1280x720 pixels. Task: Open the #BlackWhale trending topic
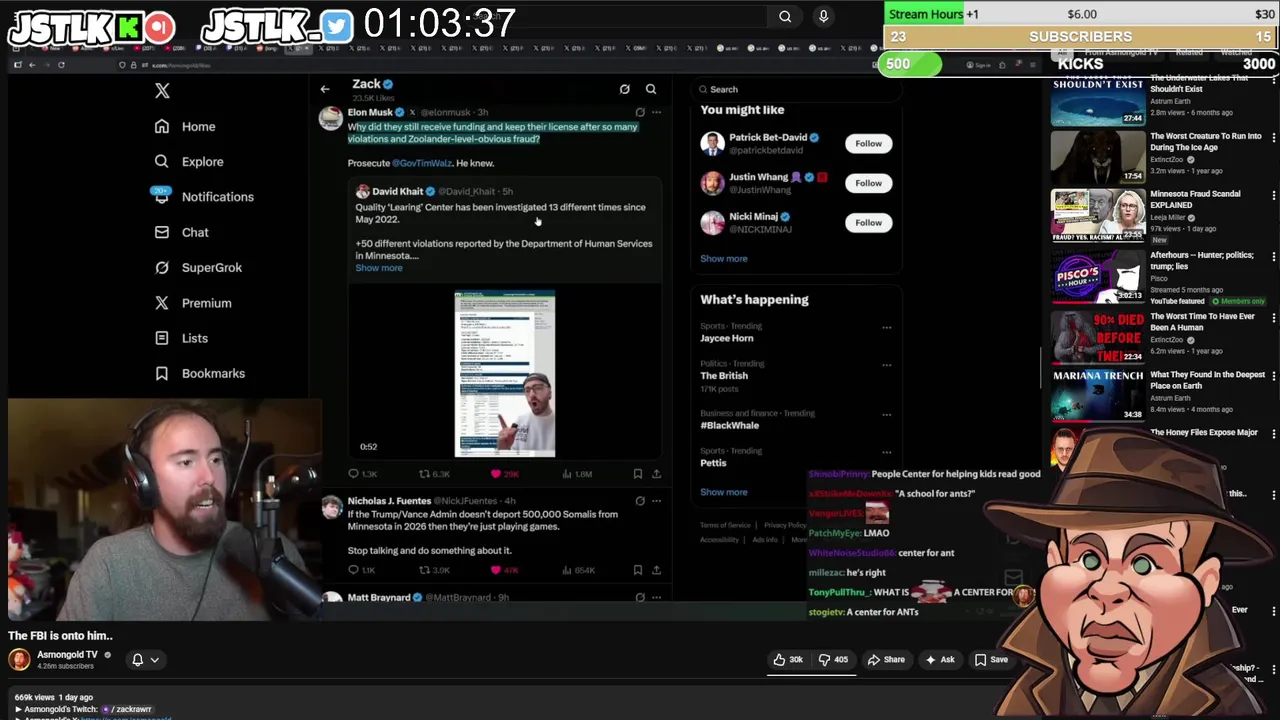[x=729, y=426]
